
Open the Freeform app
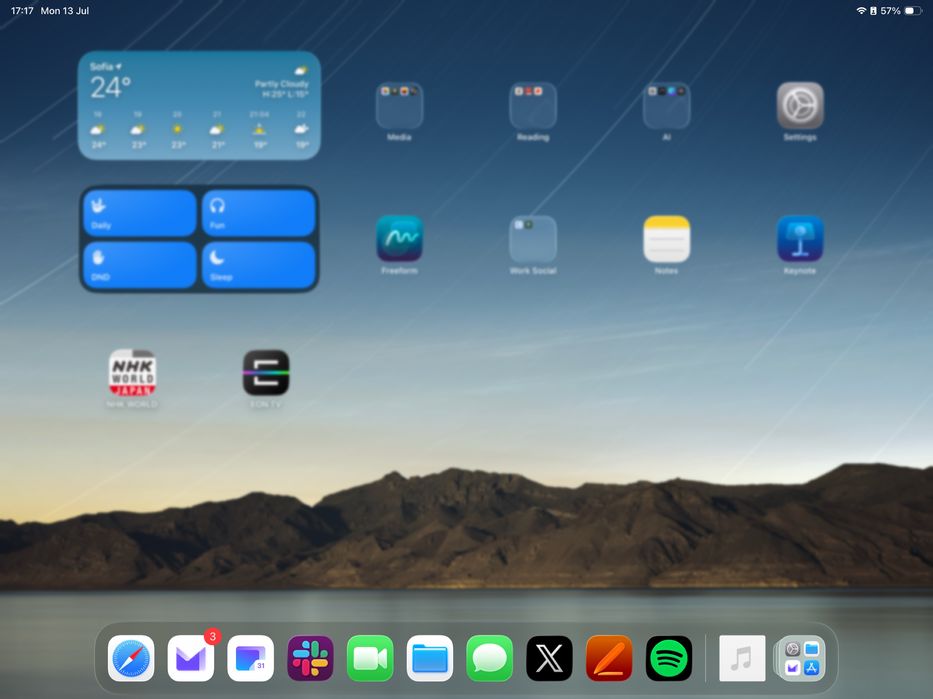[399, 239]
